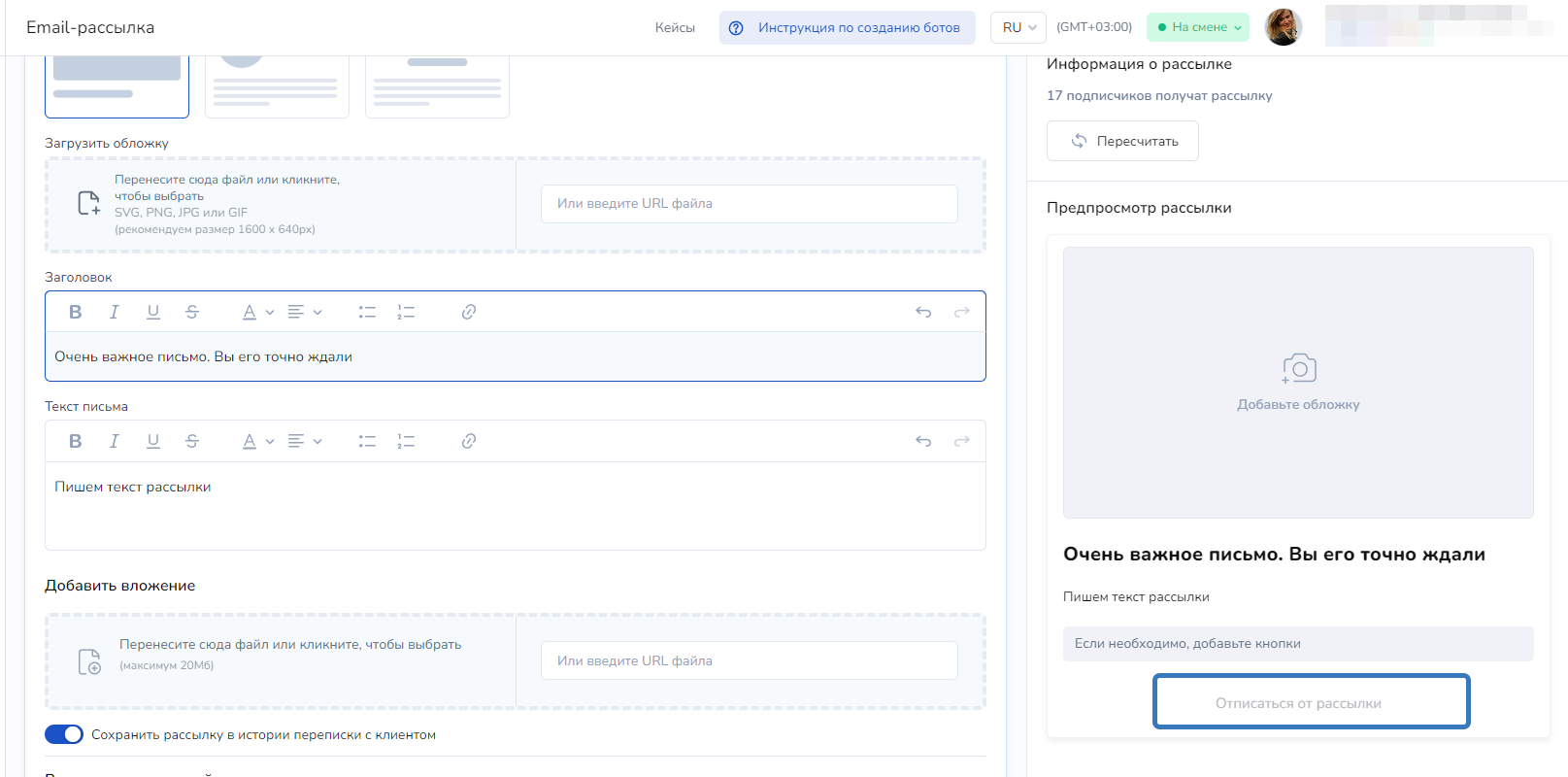Insert link in the Заголовок editor
Image resolution: width=1568 pixels, height=777 pixels.
click(468, 312)
